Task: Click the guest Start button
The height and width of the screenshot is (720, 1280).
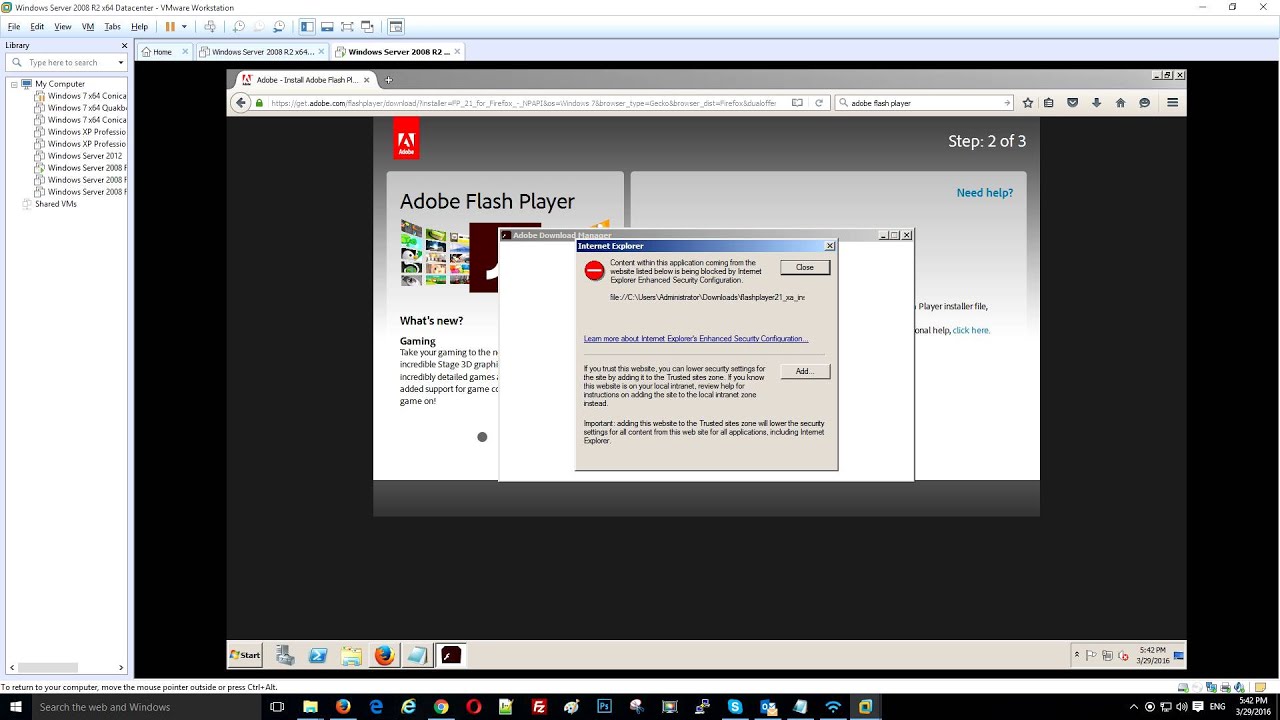Action: coord(245,655)
